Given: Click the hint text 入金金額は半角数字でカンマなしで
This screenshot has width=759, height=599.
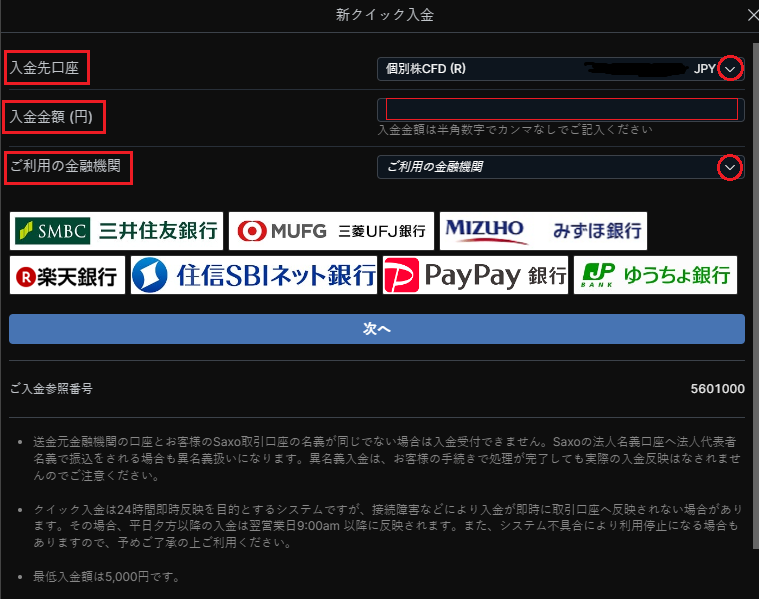Looking at the screenshot, I should (x=515, y=130).
